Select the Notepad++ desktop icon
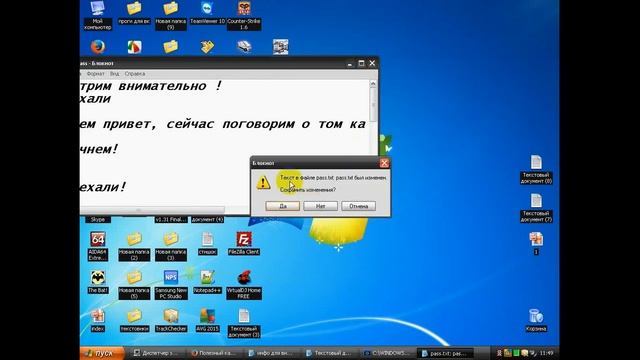The width and height of the screenshot is (640, 360). [x=207, y=282]
